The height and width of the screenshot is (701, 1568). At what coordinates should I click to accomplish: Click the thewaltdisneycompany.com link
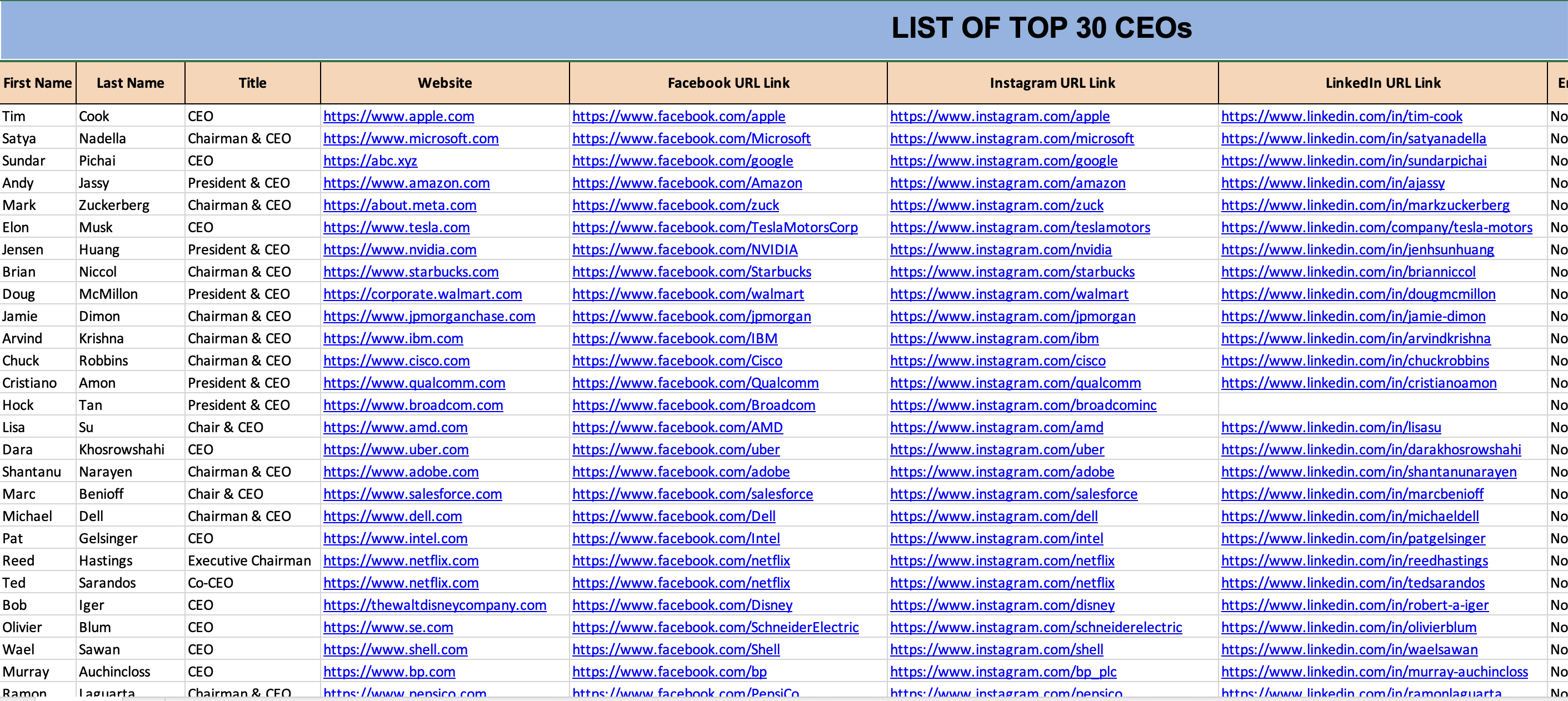point(435,605)
